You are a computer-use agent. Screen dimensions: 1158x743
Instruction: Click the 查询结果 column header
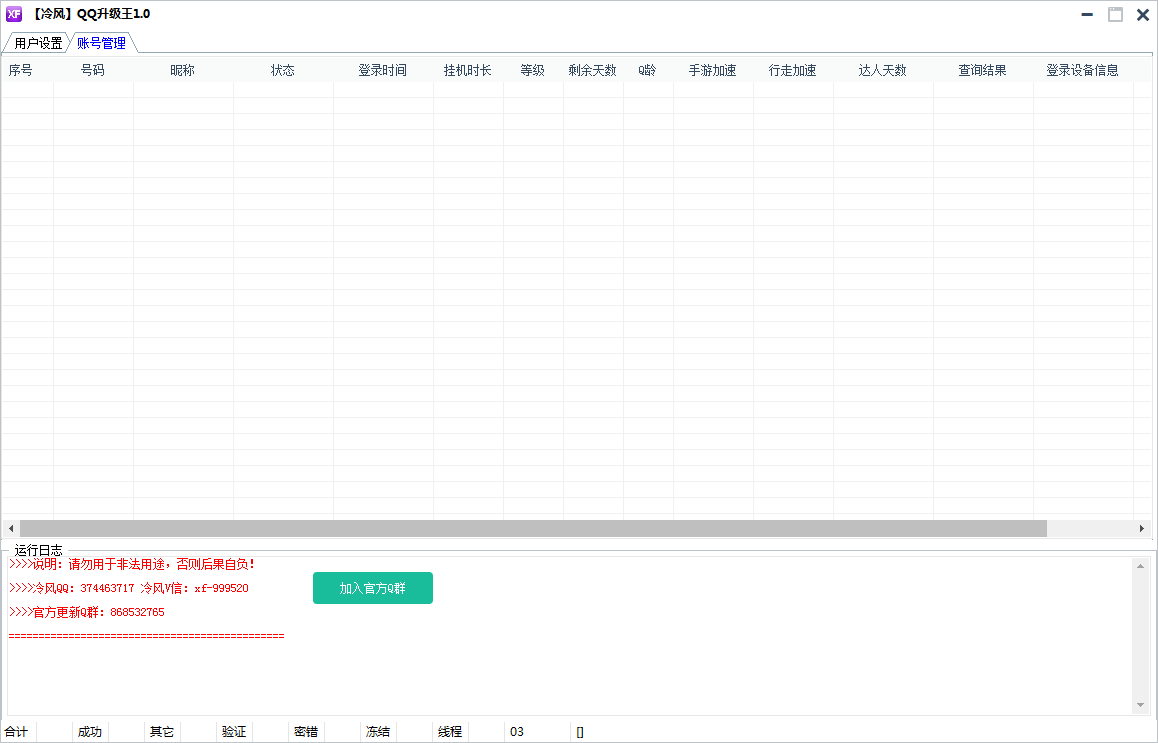982,70
